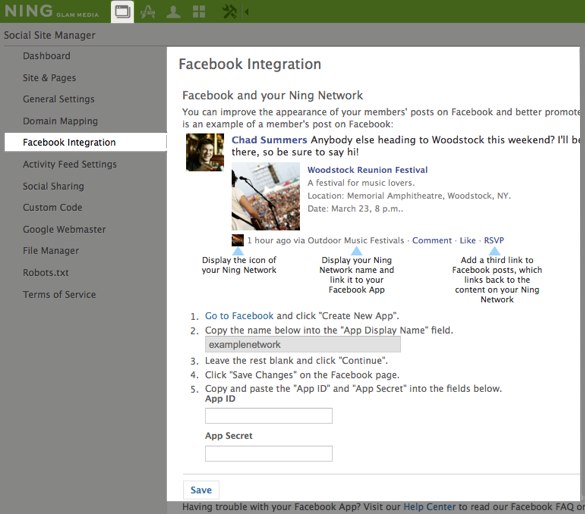Open the Help Center link
This screenshot has width=585, height=514.
[x=429, y=507]
